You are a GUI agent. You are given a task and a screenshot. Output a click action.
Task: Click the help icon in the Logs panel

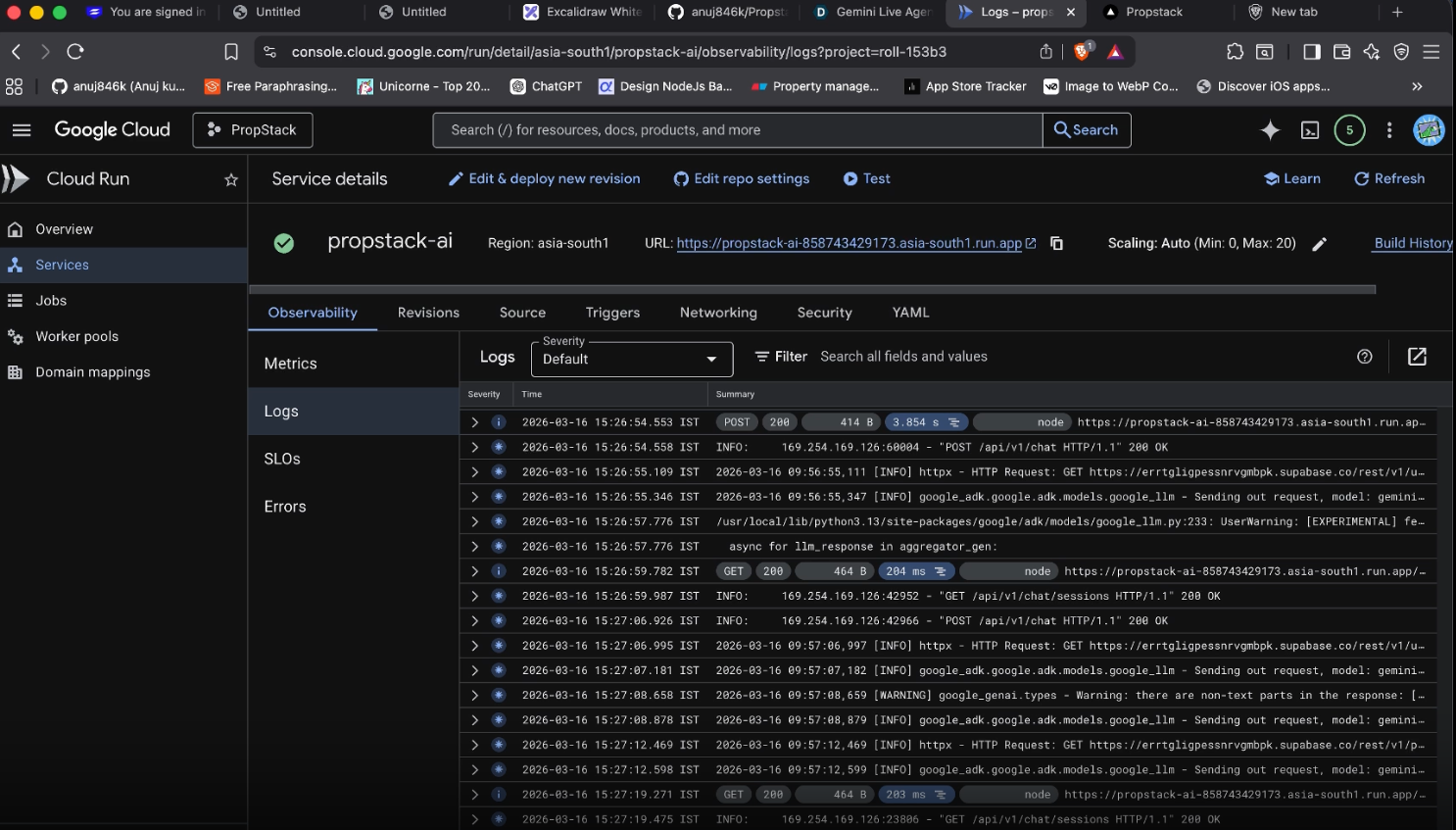[x=1364, y=357]
